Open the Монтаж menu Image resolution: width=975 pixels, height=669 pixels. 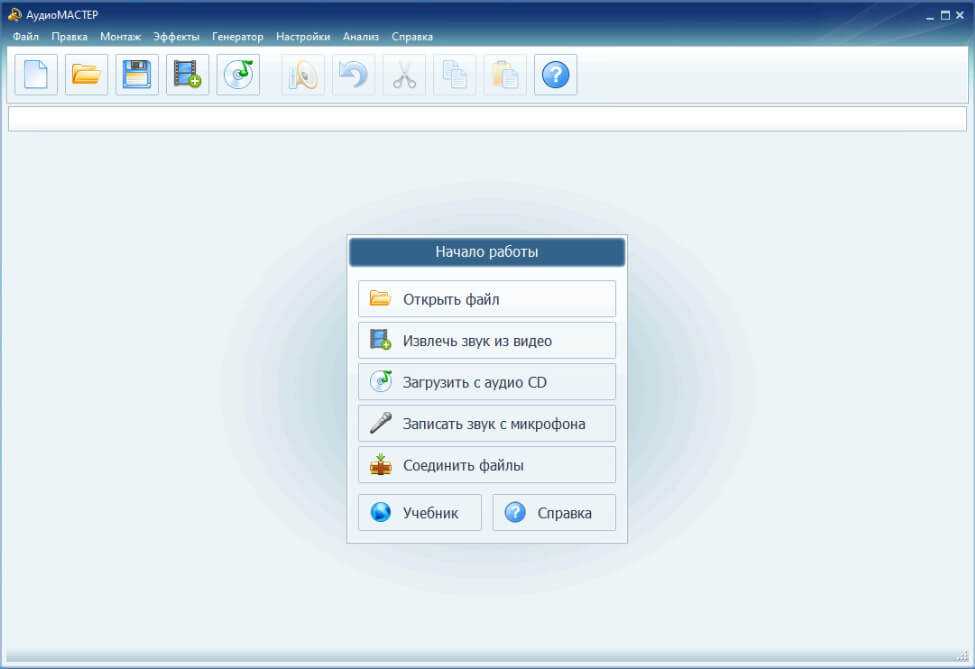point(120,37)
